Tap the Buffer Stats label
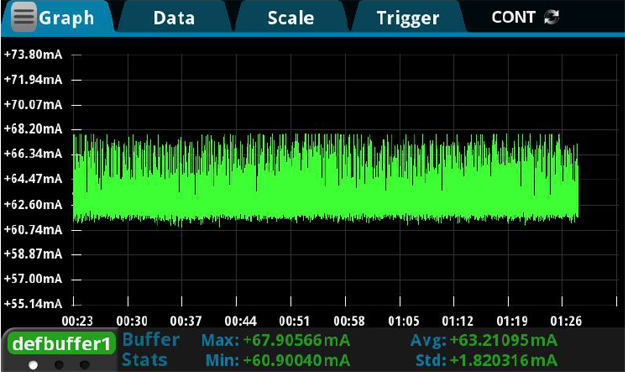The image size is (625, 372). click(x=151, y=350)
